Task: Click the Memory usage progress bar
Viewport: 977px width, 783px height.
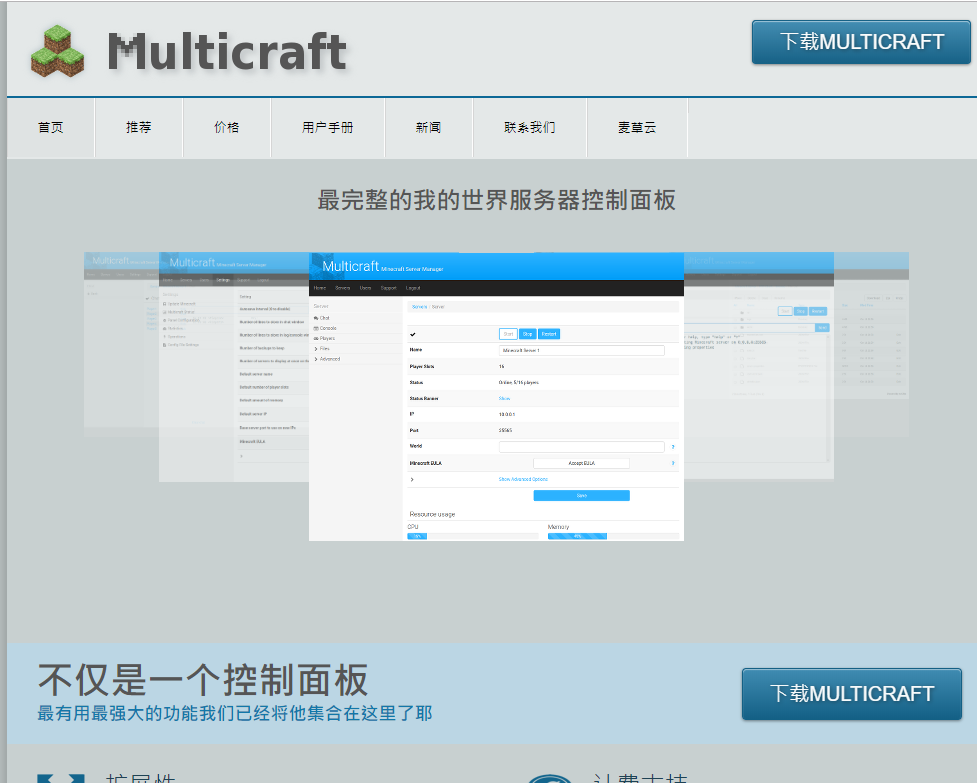Action: pyautogui.click(x=613, y=536)
